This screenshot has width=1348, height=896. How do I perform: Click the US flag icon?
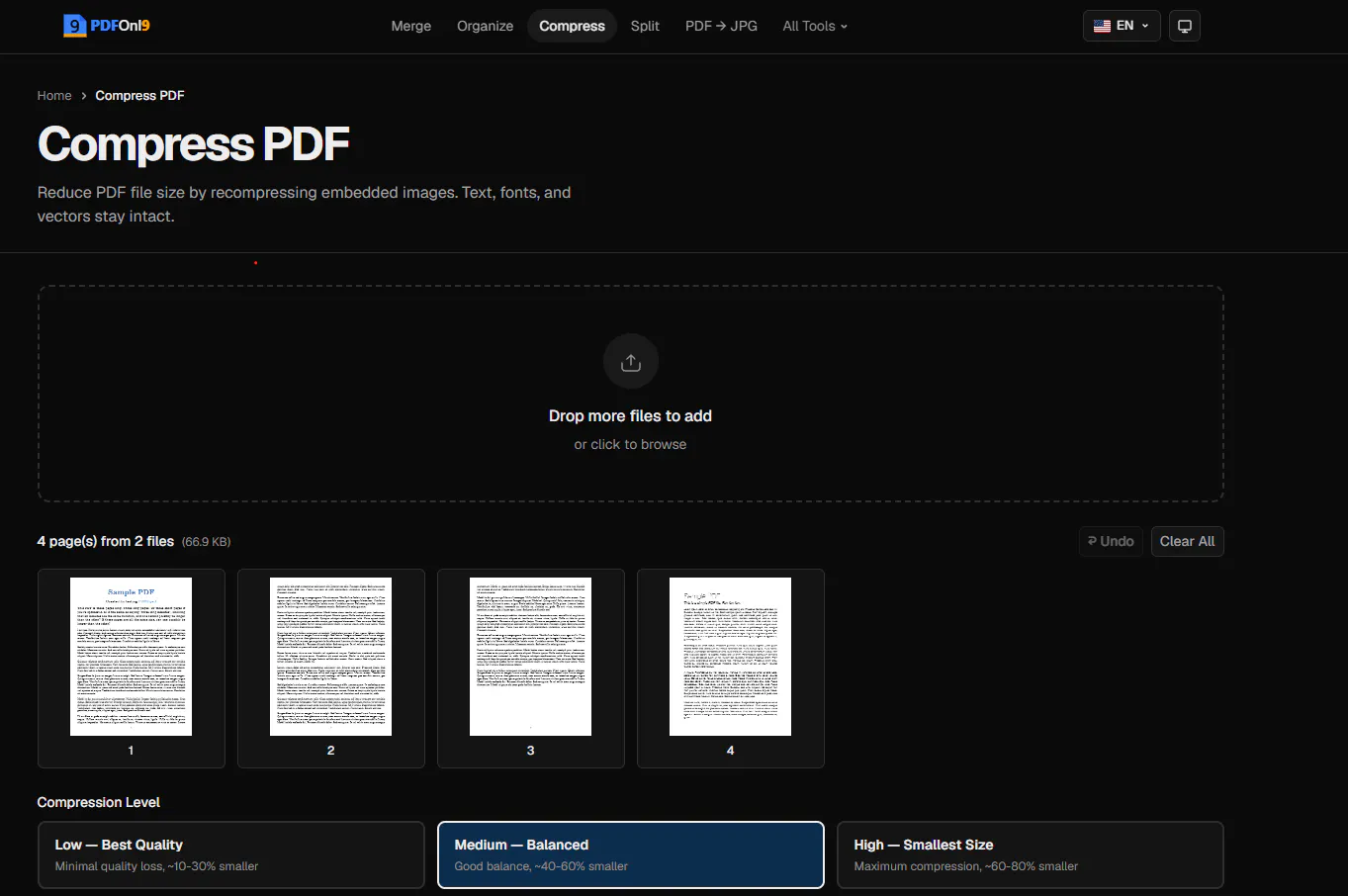point(1102,26)
